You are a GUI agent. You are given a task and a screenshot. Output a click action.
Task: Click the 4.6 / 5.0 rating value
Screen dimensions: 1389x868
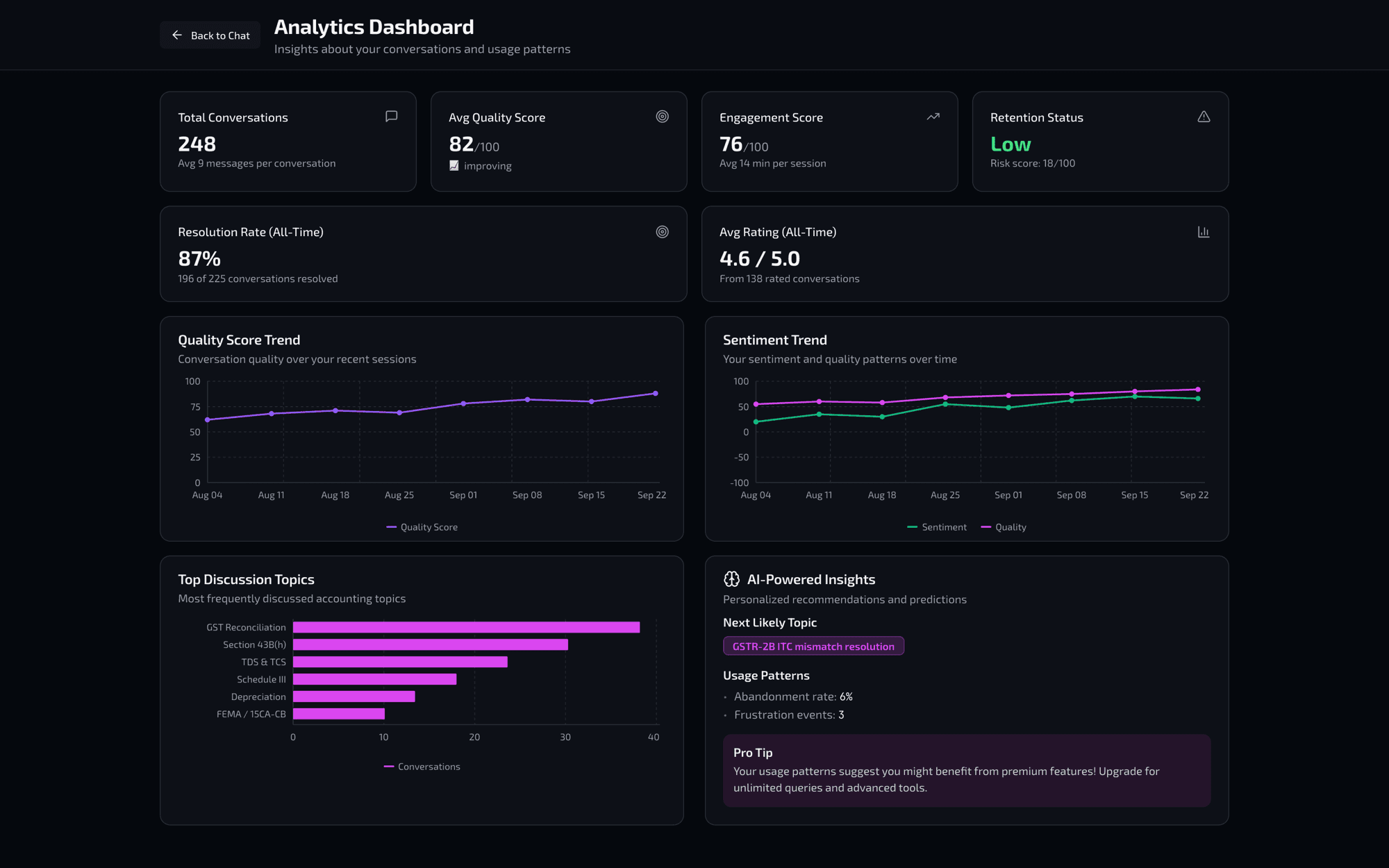tap(760, 258)
